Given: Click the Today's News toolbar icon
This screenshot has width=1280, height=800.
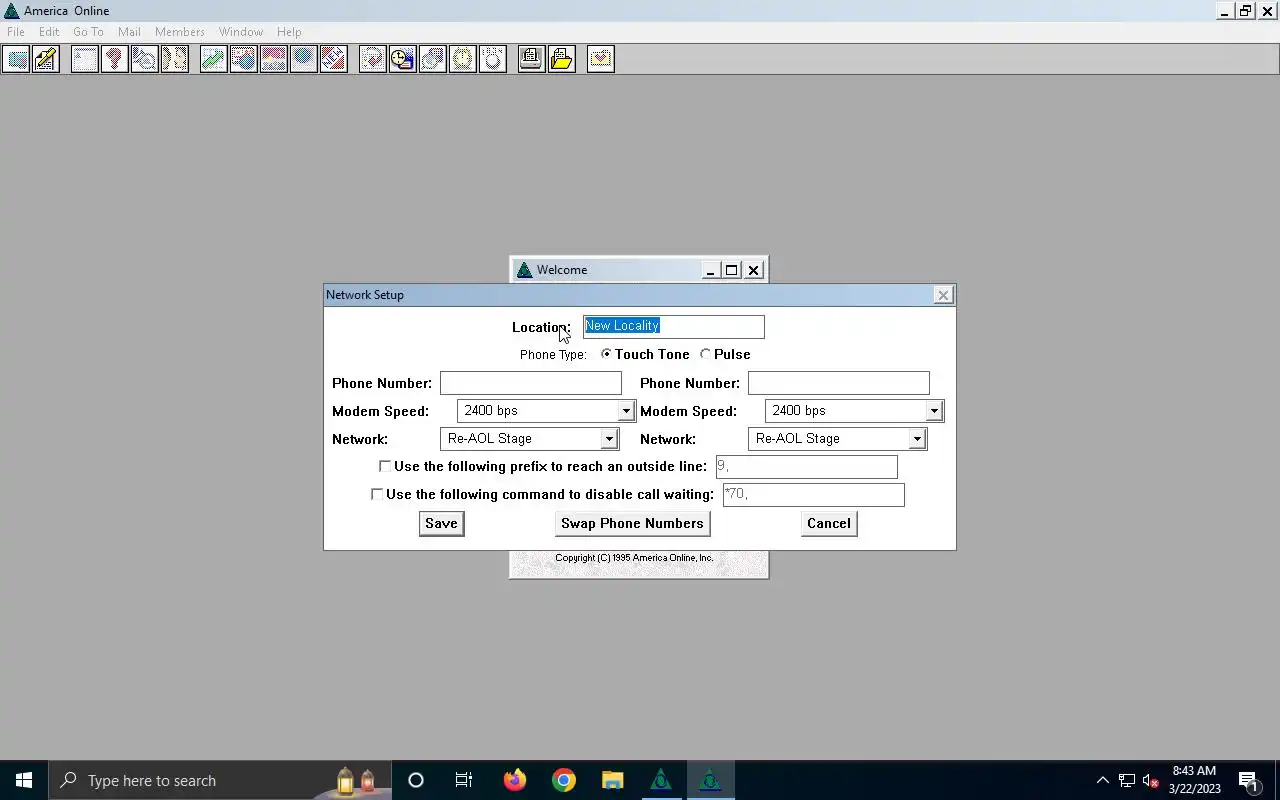Looking at the screenshot, I should tap(244, 59).
